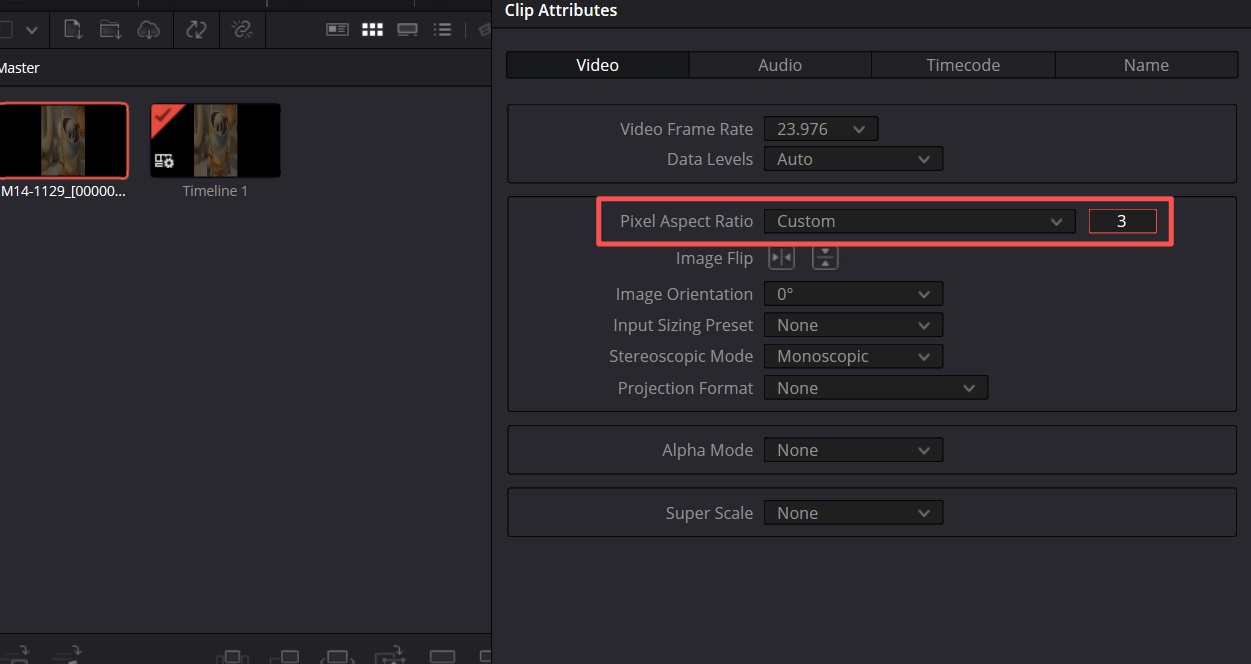
Task: Expand the Pixel Aspect Ratio dropdown
Action: (919, 221)
